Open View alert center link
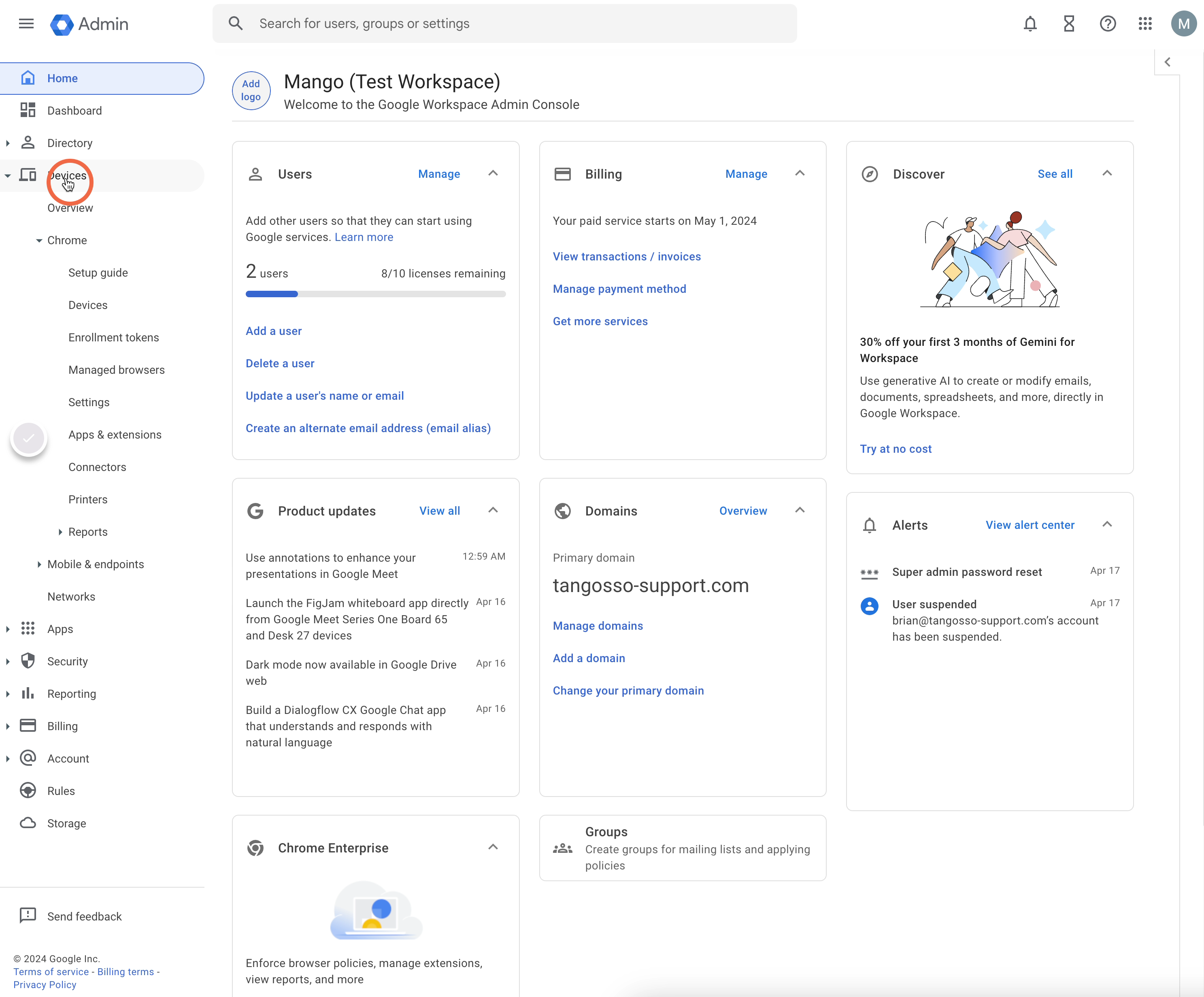The height and width of the screenshot is (997, 1204). point(1030,525)
